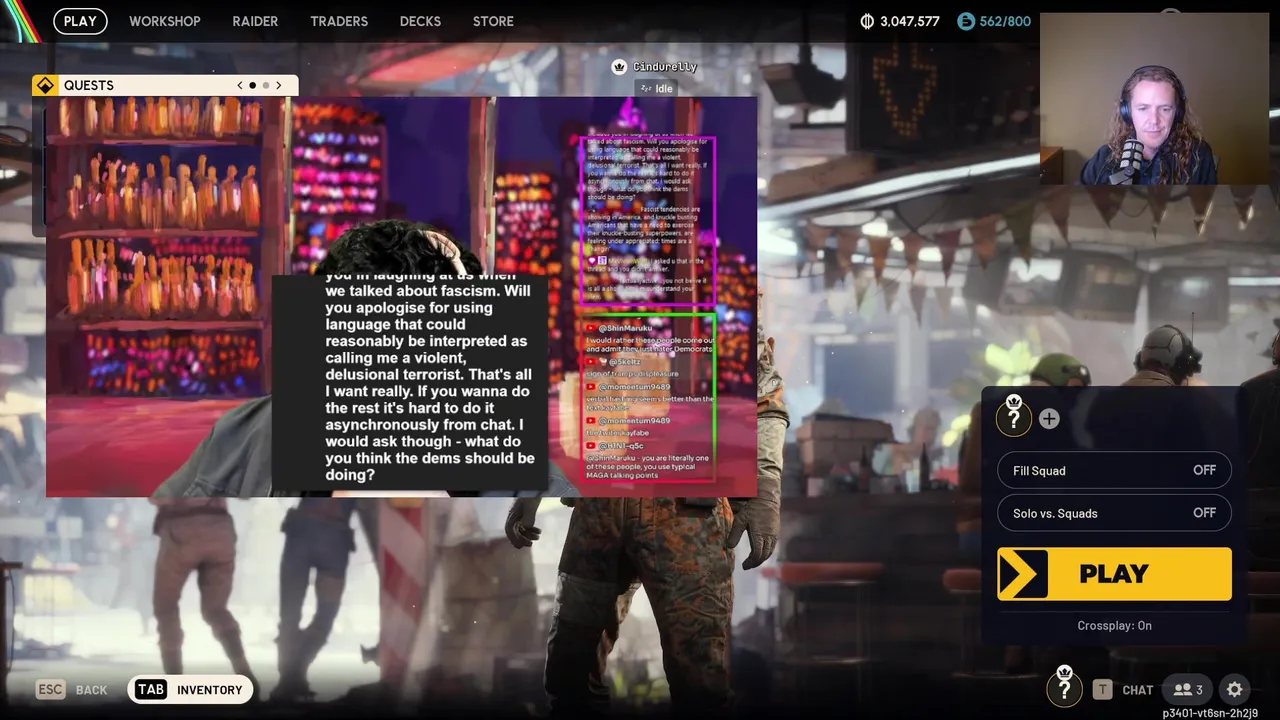This screenshot has height=720, width=1280.
Task: Select the party leader avatar in squad panel
Action: pos(1014,415)
